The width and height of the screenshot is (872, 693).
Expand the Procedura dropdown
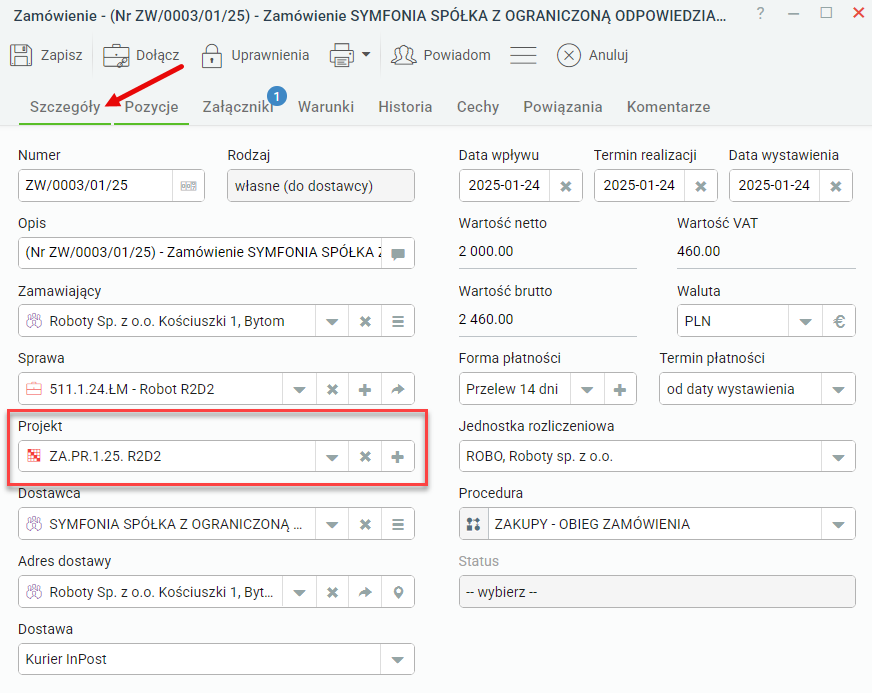838,524
